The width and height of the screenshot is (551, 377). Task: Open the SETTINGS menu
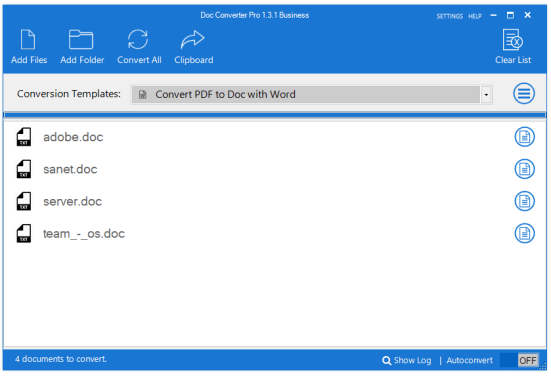point(449,16)
